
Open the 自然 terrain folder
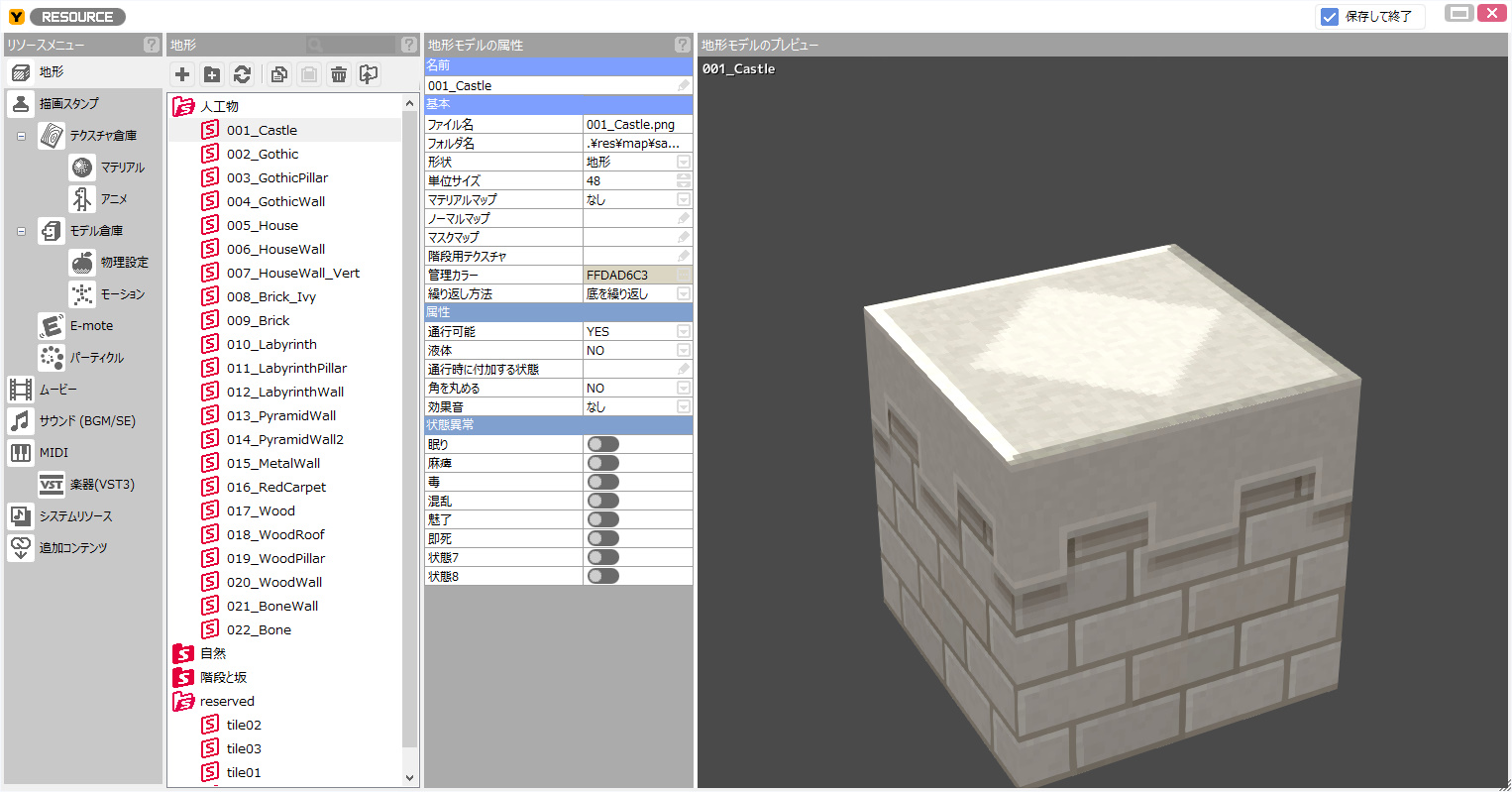point(213,654)
